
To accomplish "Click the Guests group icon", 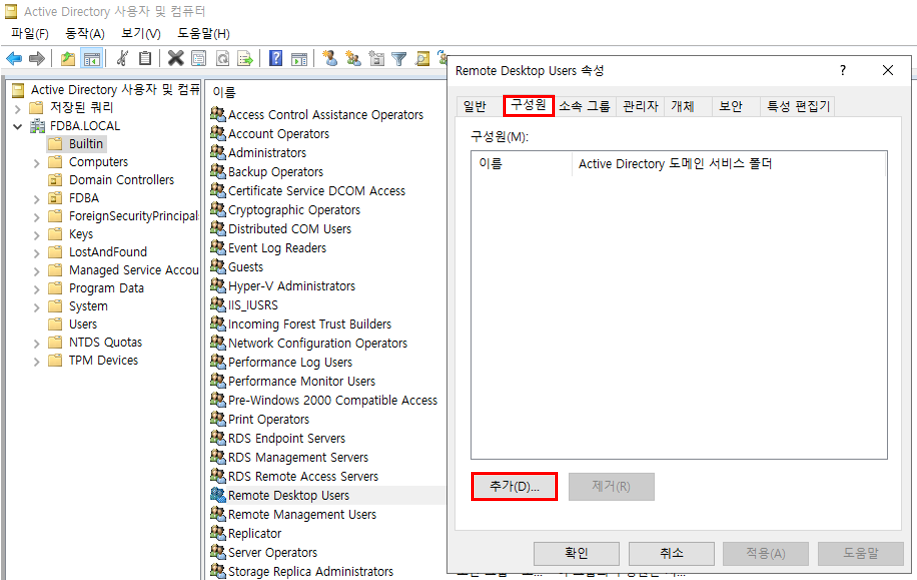I will click(218, 267).
